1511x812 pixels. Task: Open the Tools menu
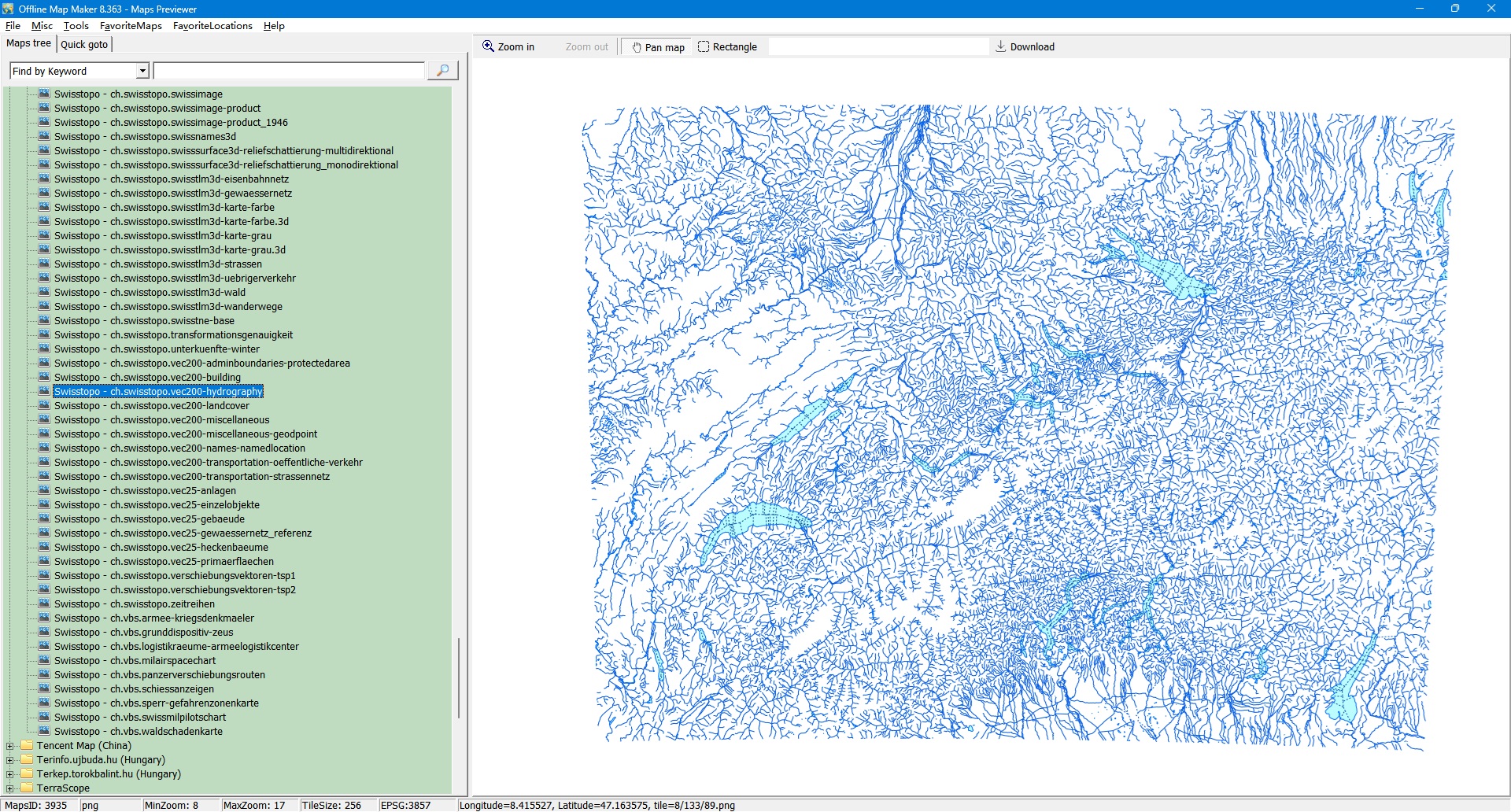(x=76, y=26)
